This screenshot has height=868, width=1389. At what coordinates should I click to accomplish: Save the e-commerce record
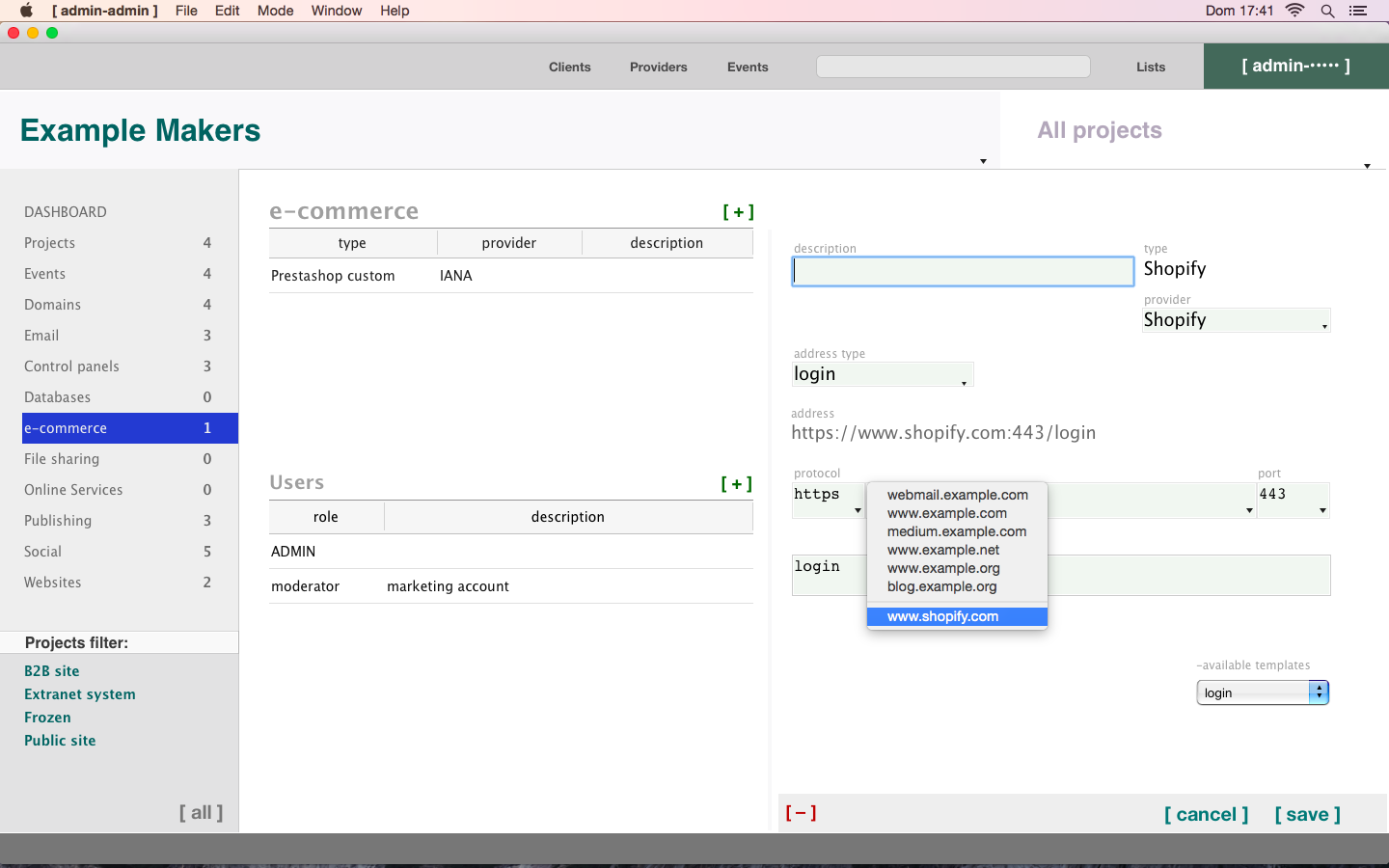point(1307,815)
